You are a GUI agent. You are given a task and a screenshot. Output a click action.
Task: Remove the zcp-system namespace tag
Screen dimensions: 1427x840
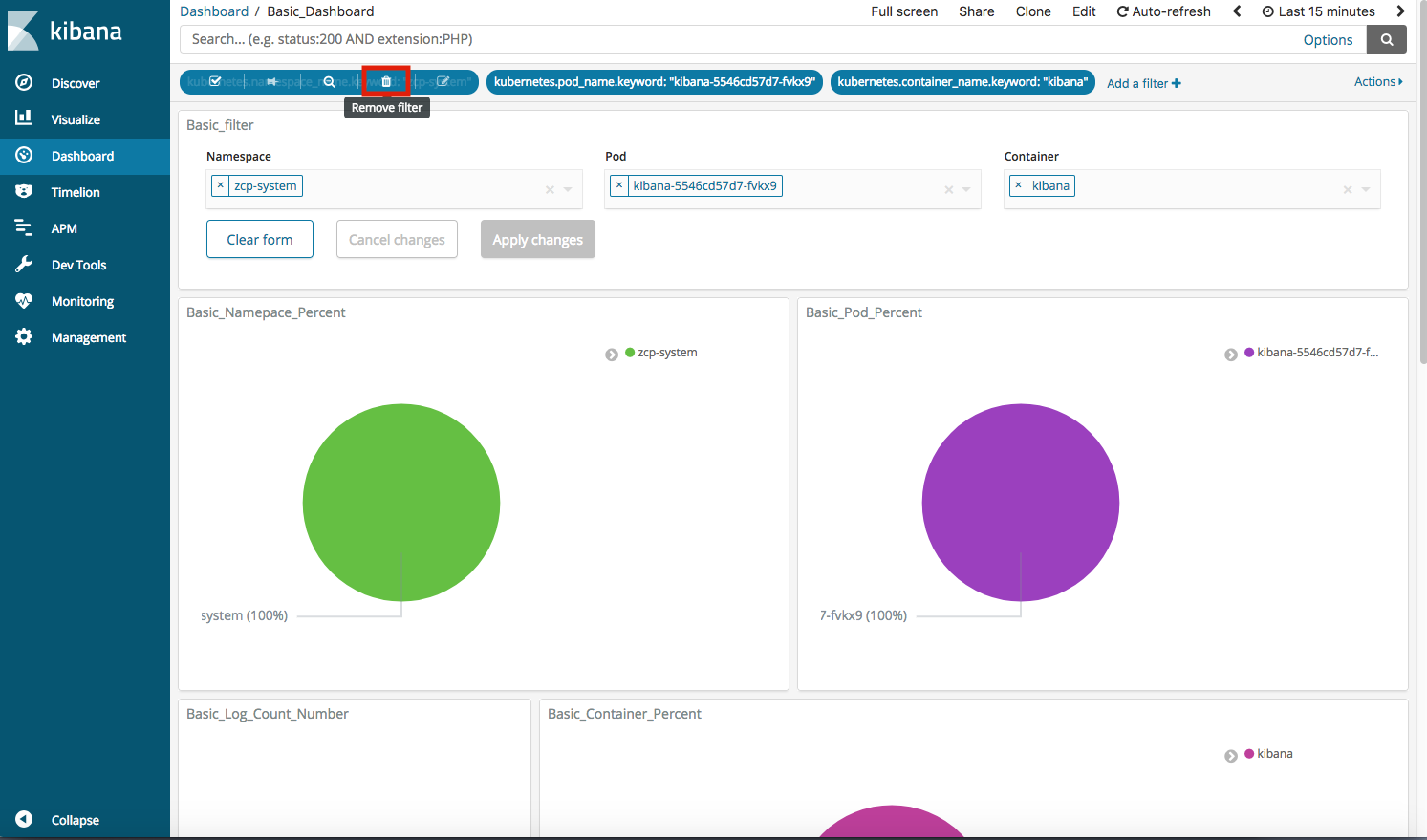coord(220,185)
